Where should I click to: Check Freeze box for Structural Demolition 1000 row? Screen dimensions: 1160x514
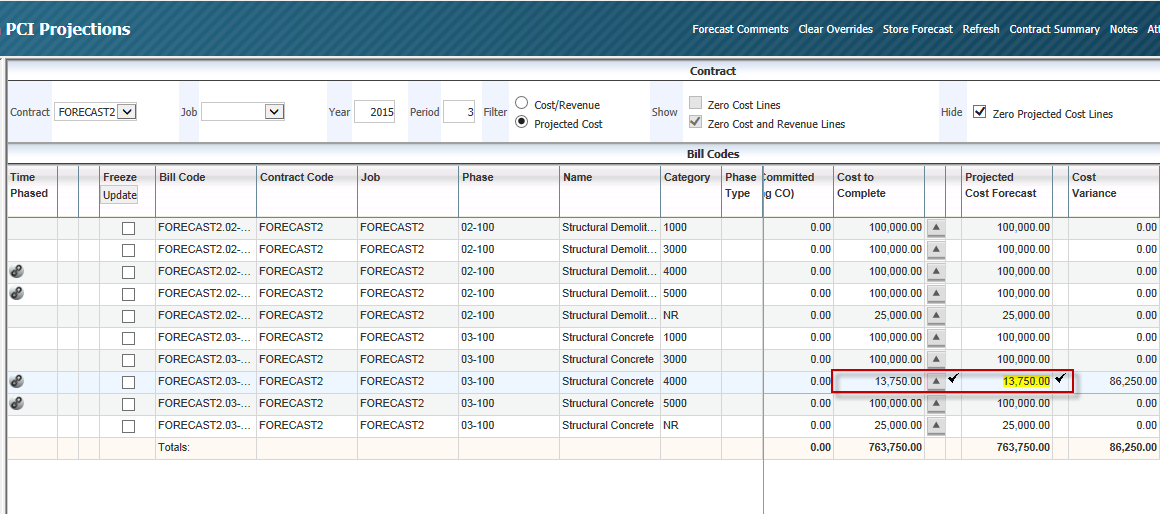click(129, 229)
